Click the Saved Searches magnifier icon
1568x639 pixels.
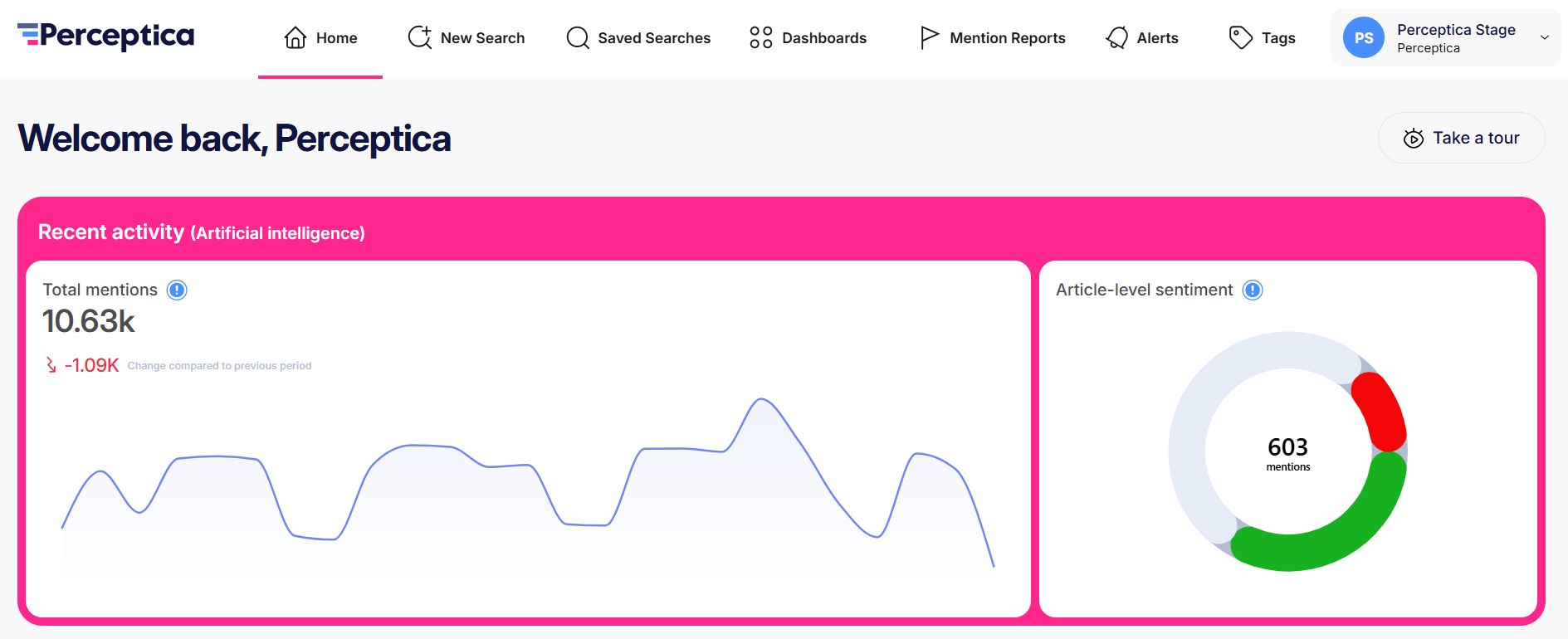pyautogui.click(x=578, y=37)
